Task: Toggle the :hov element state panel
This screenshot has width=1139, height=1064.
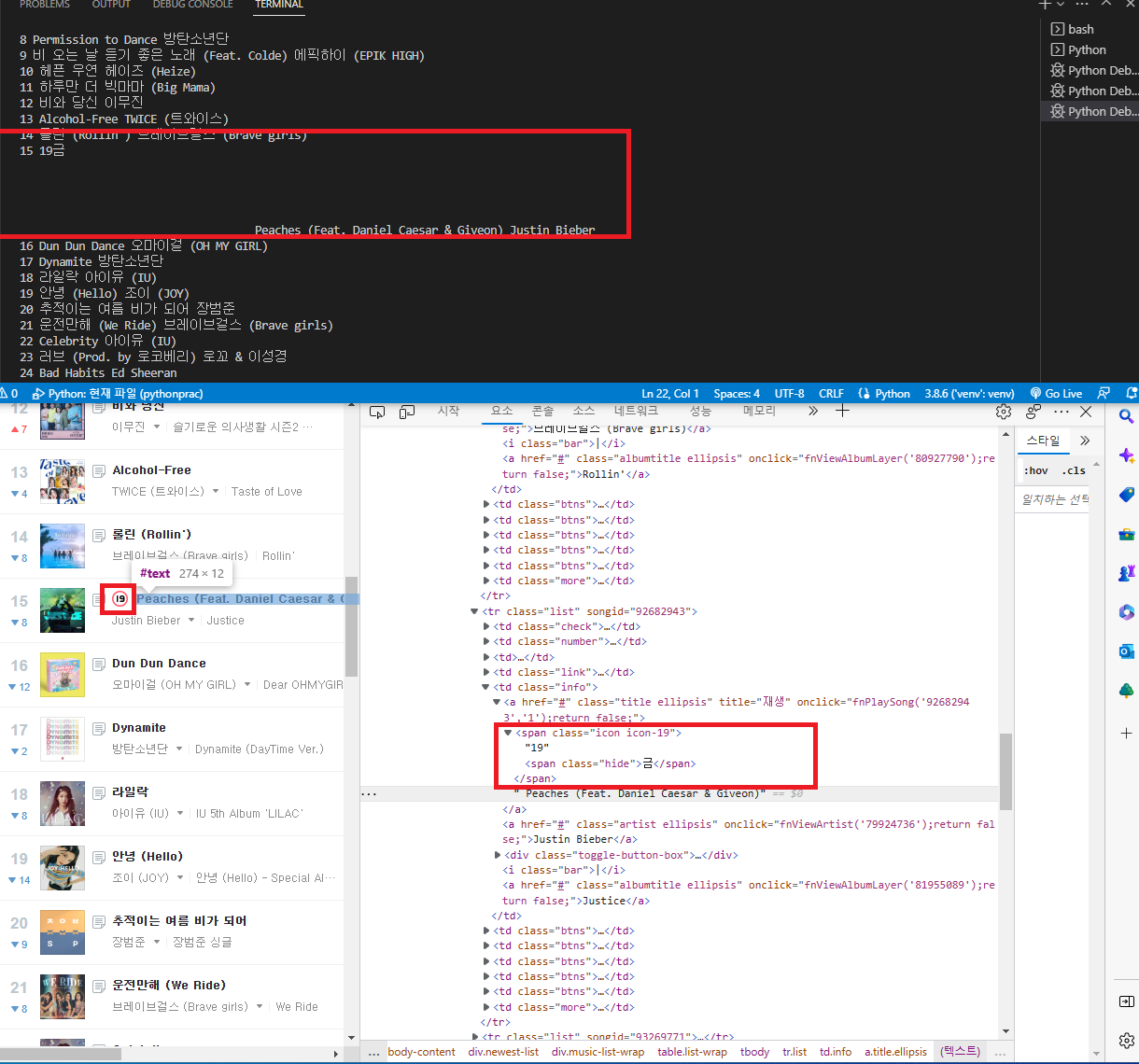Action: click(1036, 470)
